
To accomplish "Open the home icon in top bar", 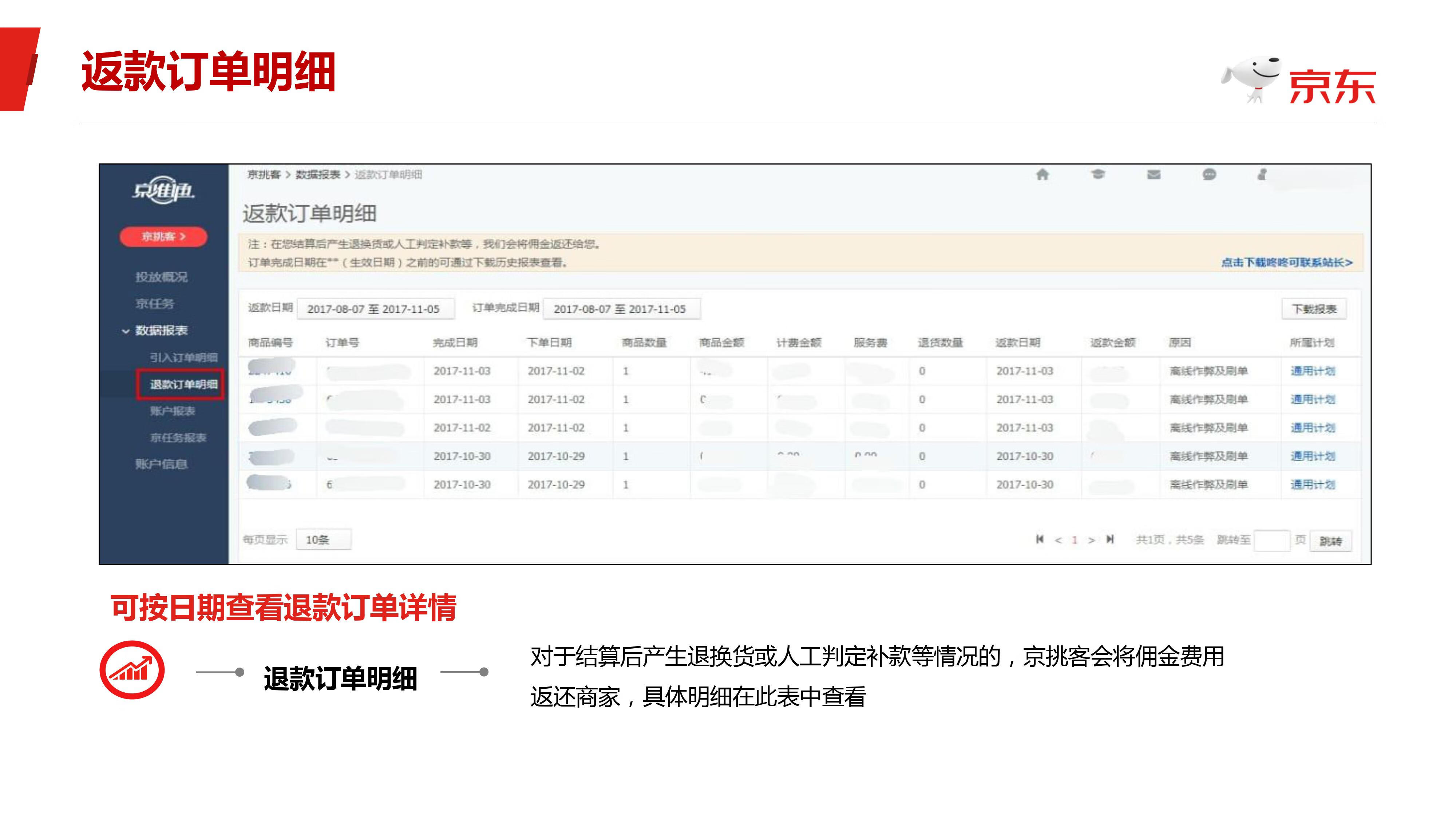I will tap(1042, 175).
